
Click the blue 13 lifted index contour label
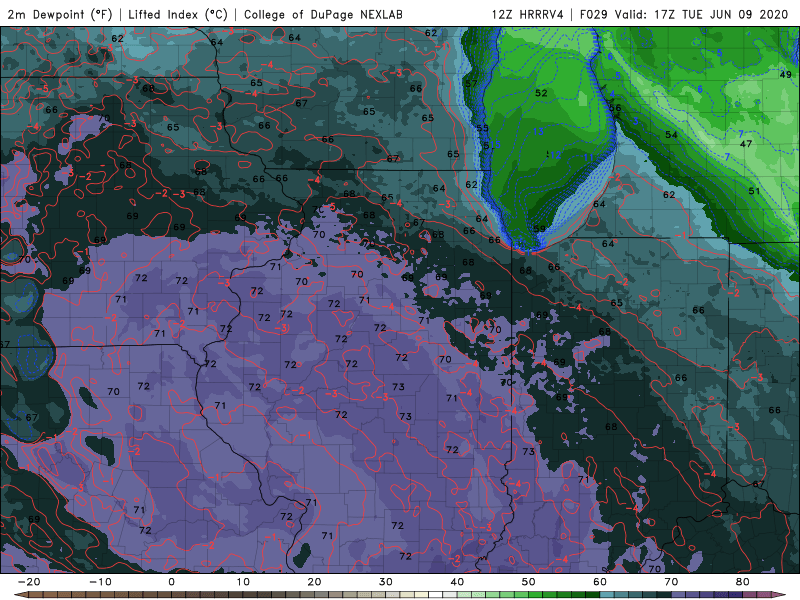coord(538,132)
